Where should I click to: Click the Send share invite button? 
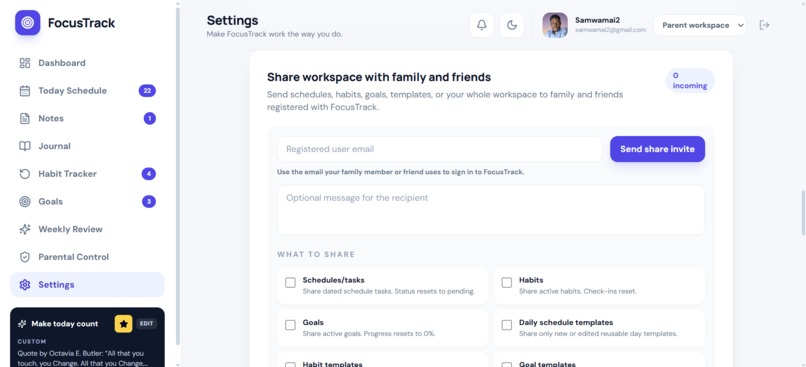[657, 149]
